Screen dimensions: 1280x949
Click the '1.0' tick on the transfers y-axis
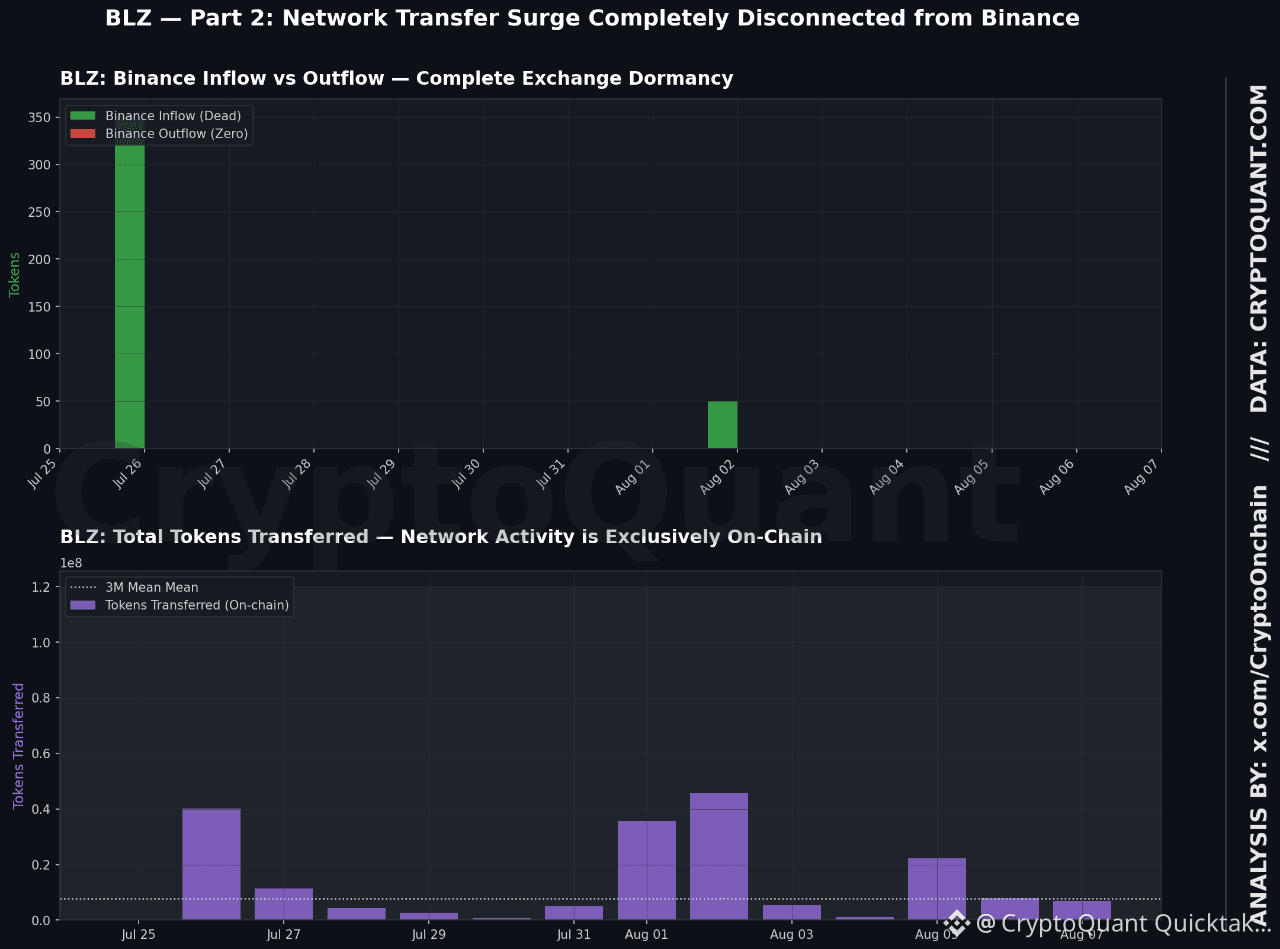point(41,642)
